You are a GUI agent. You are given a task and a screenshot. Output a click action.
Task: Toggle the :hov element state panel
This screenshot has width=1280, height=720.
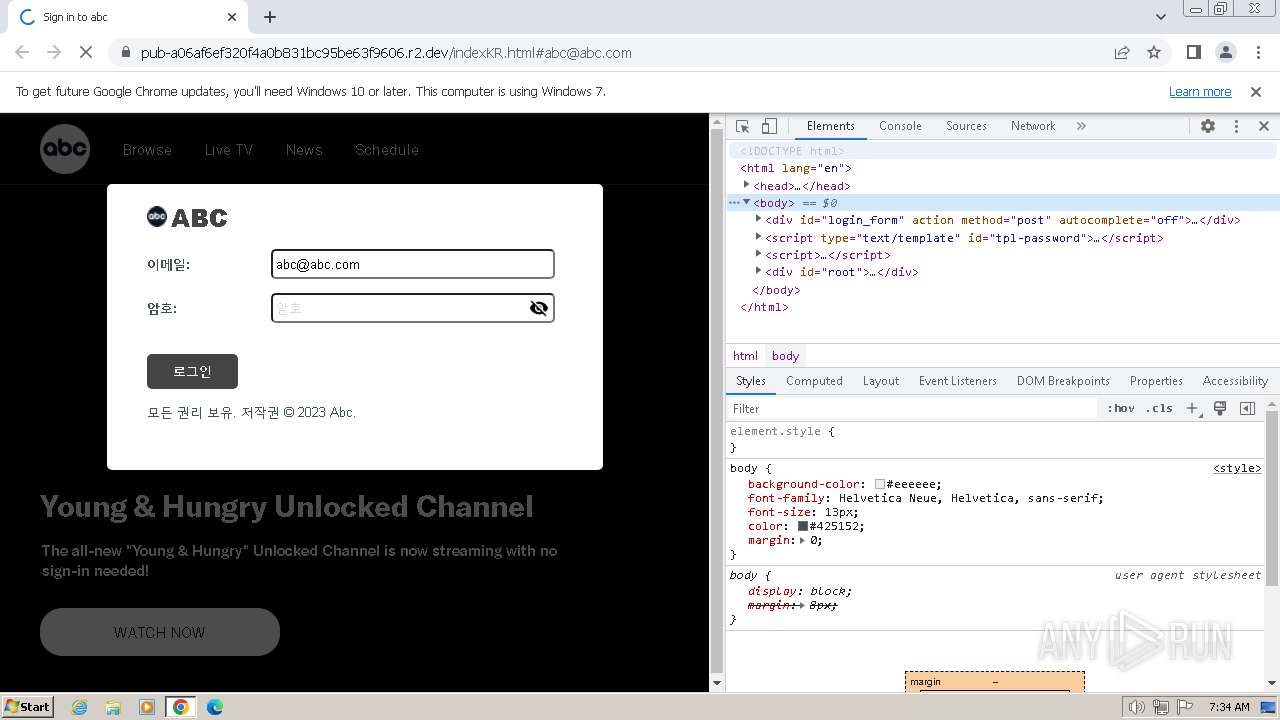[1121, 408]
